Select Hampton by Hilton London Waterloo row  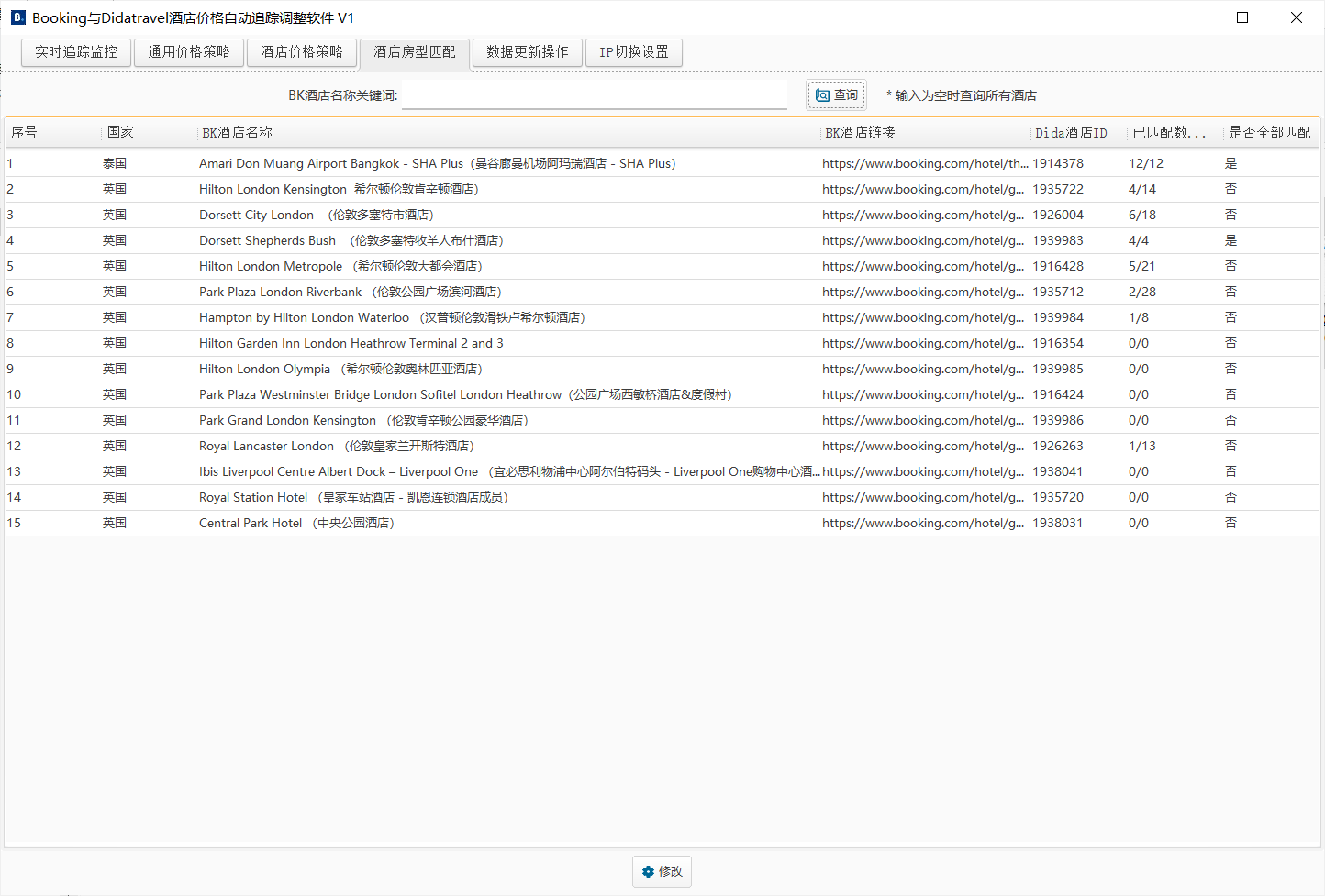click(662, 317)
